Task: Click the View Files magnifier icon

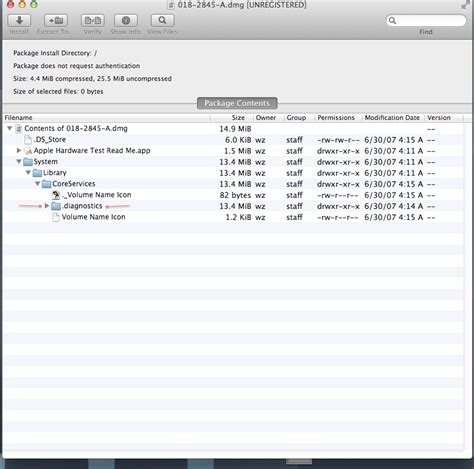Action: 162,21
